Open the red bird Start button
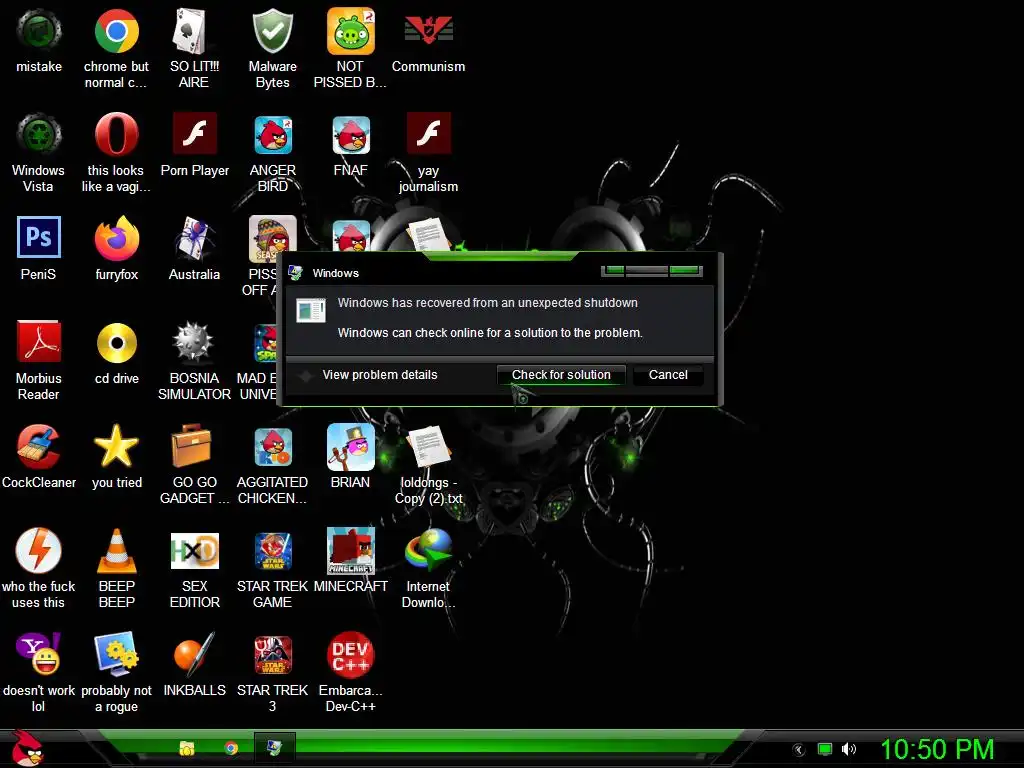Screen dimensions: 1024x768 coord(27,748)
